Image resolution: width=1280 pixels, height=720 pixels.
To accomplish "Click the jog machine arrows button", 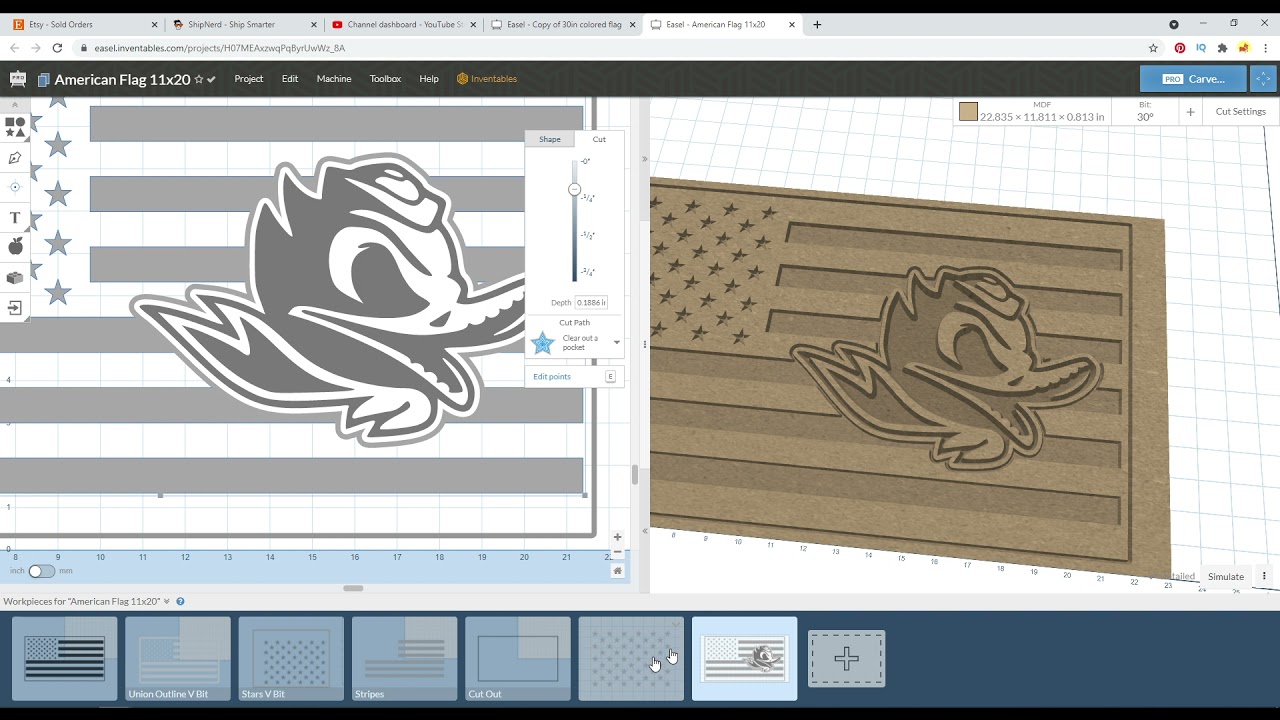I will (x=1263, y=79).
